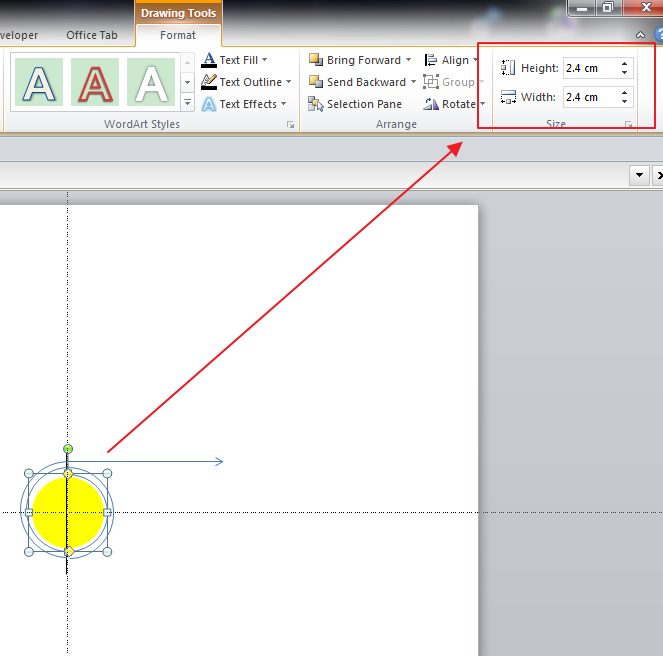Open the Text Outline dropdown arrow
The height and width of the screenshot is (656, 663).
coord(289,82)
